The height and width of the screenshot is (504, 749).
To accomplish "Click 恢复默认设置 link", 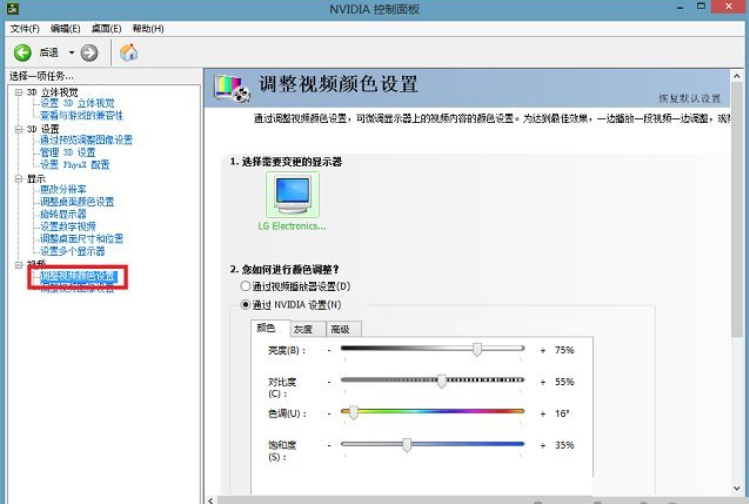I will pyautogui.click(x=690, y=98).
